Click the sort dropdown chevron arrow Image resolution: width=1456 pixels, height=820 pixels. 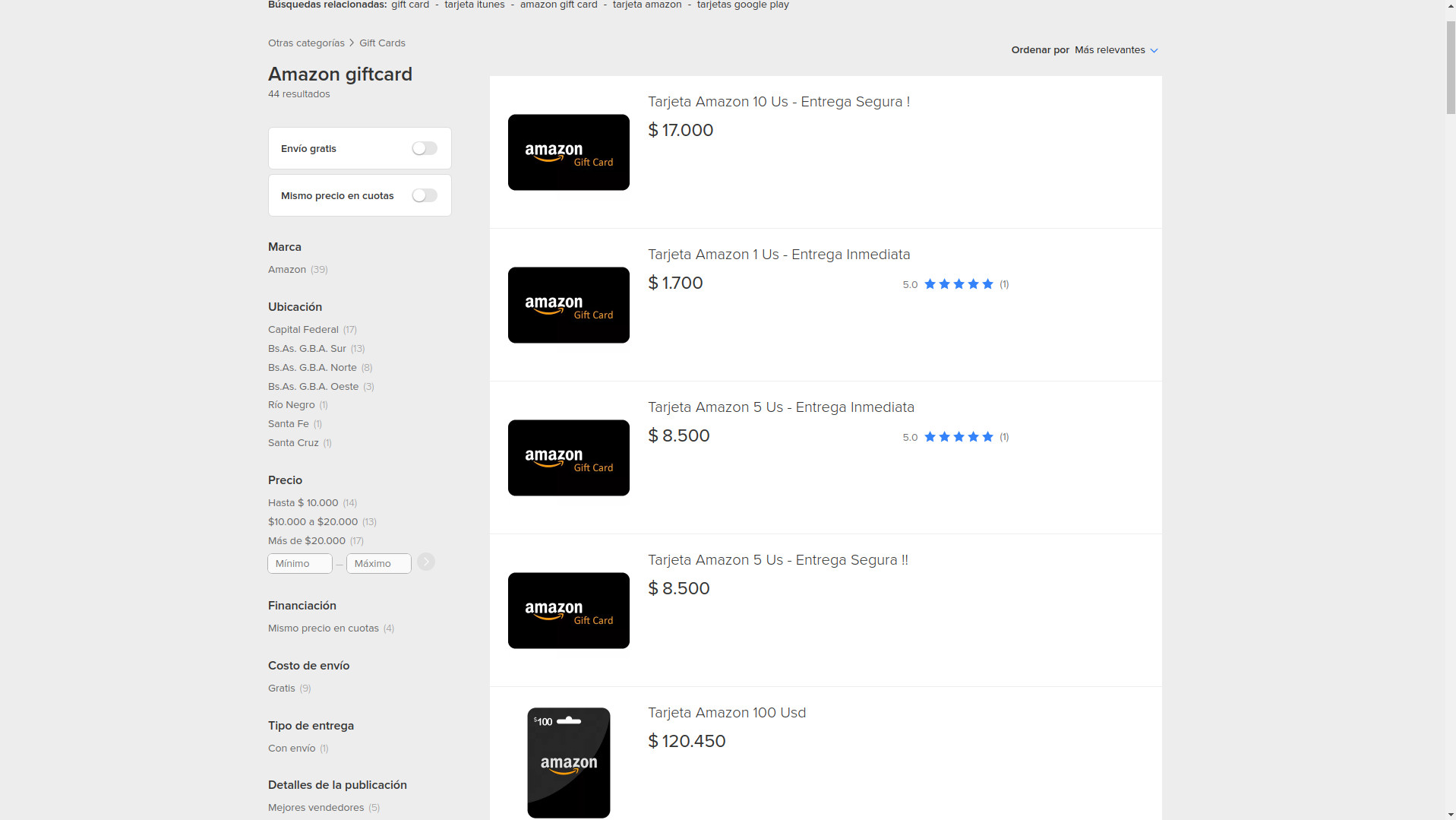click(1154, 51)
